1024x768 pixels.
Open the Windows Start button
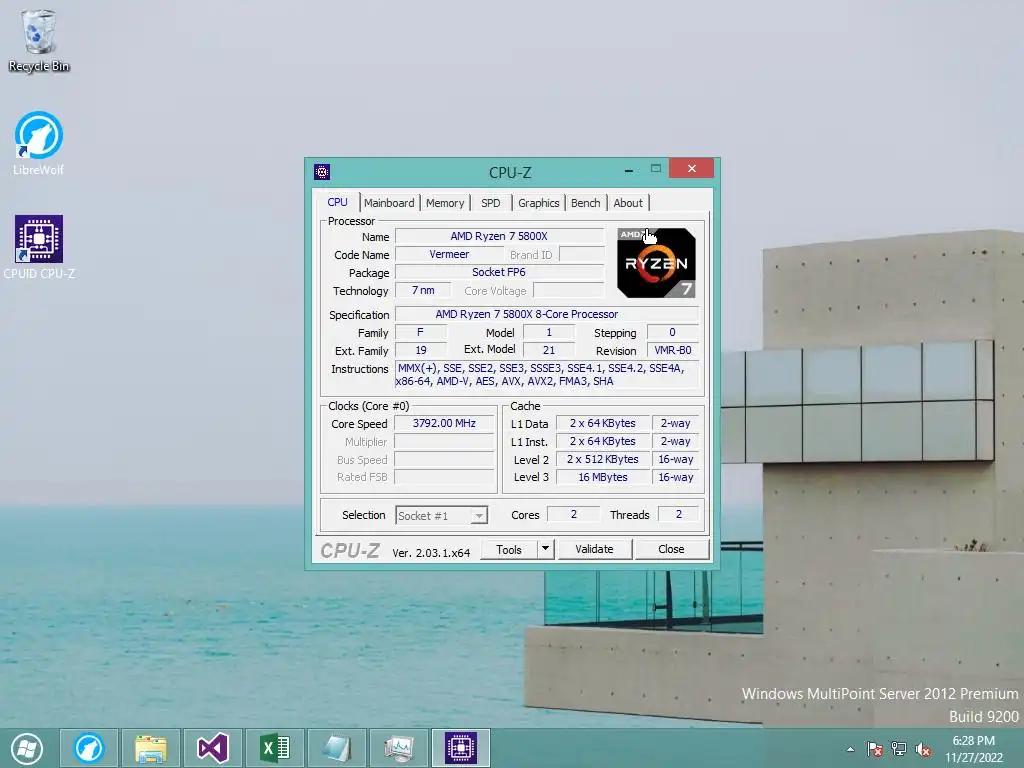point(27,748)
